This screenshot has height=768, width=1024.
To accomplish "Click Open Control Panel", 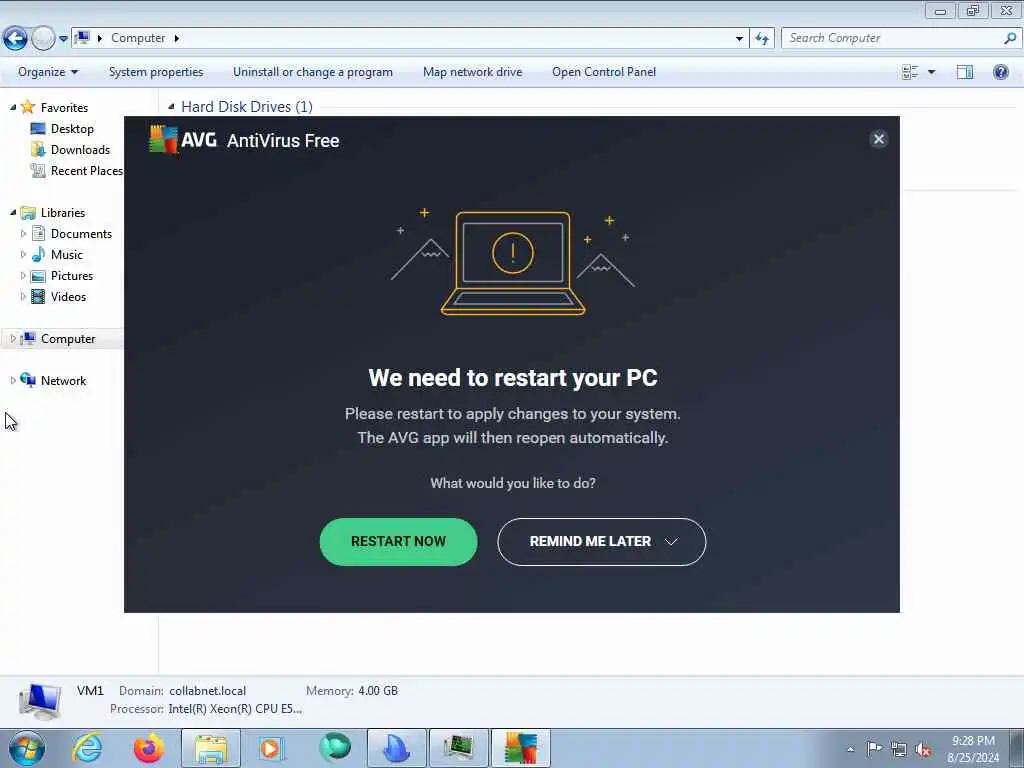I will 603,72.
